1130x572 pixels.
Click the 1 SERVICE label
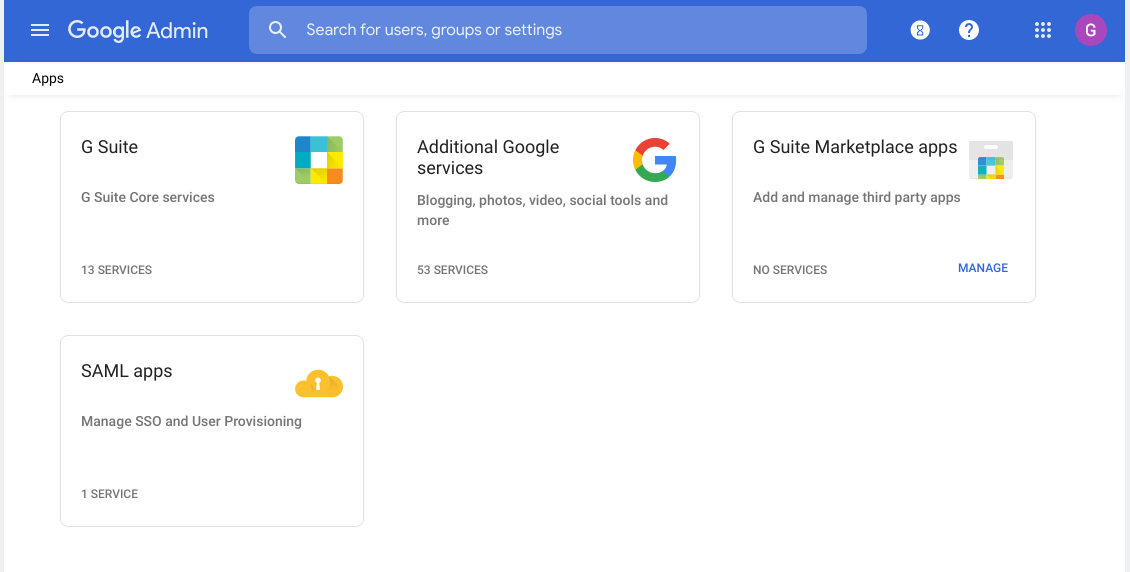click(x=110, y=494)
